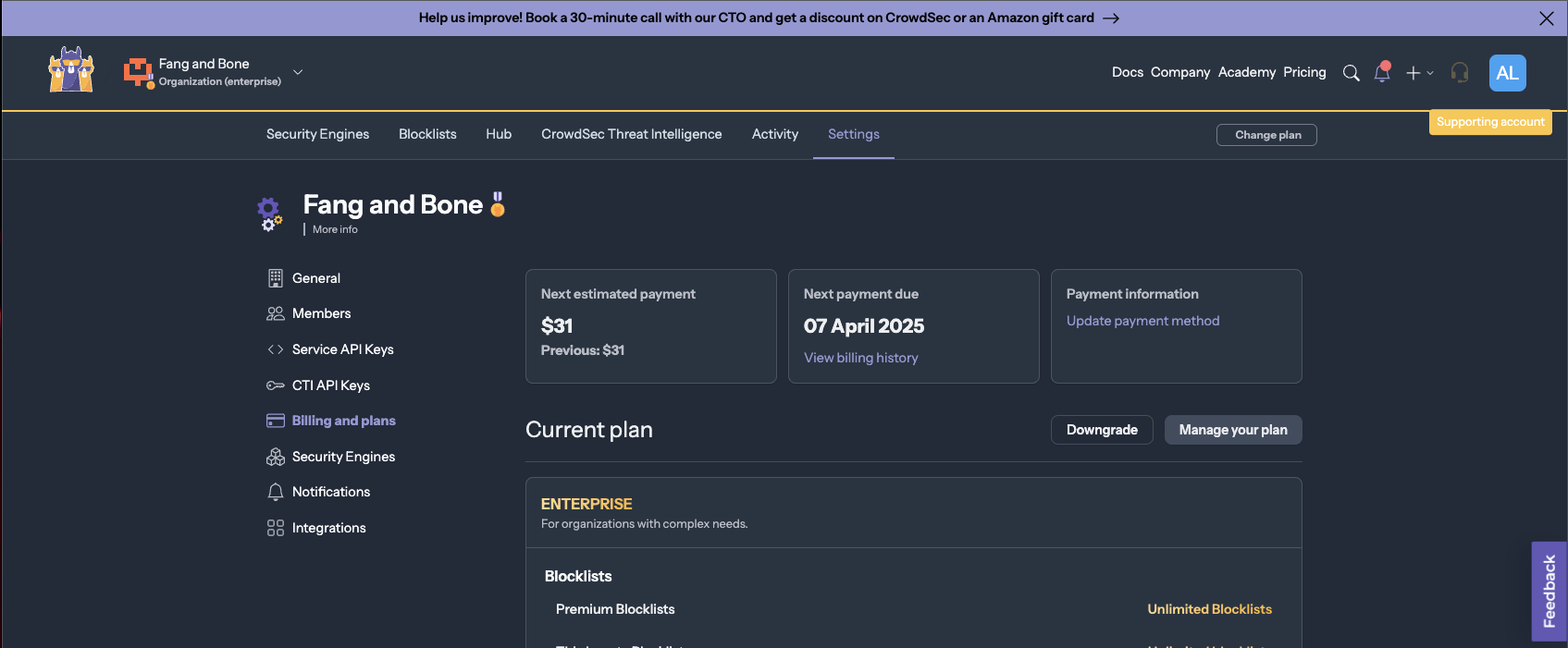Viewport: 1568px width, 648px height.
Task: Open the search magnifier icon
Action: point(1351,73)
